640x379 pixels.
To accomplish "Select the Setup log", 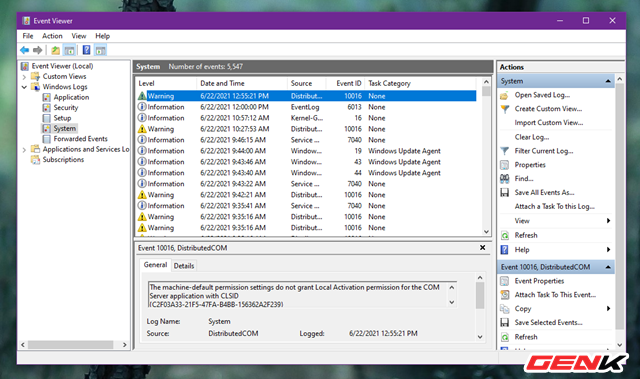I will coord(62,118).
